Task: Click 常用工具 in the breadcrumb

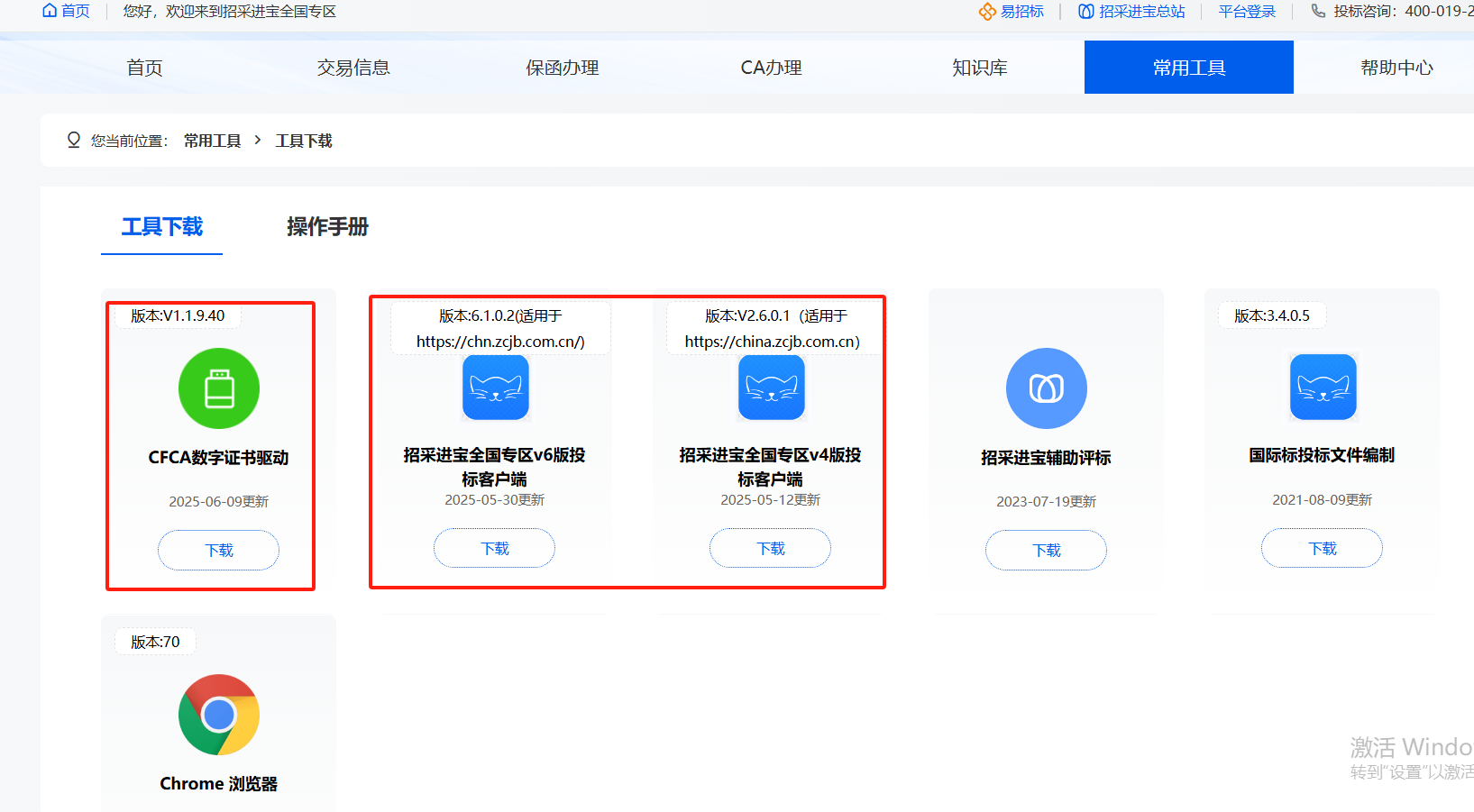Action: 213,141
